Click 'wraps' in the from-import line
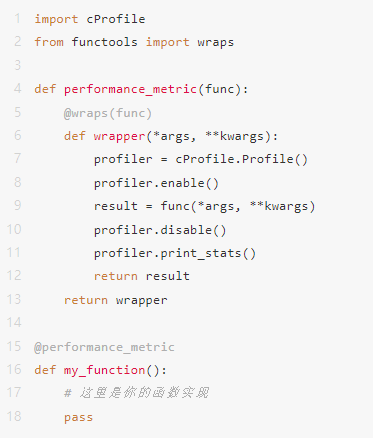 point(216,42)
